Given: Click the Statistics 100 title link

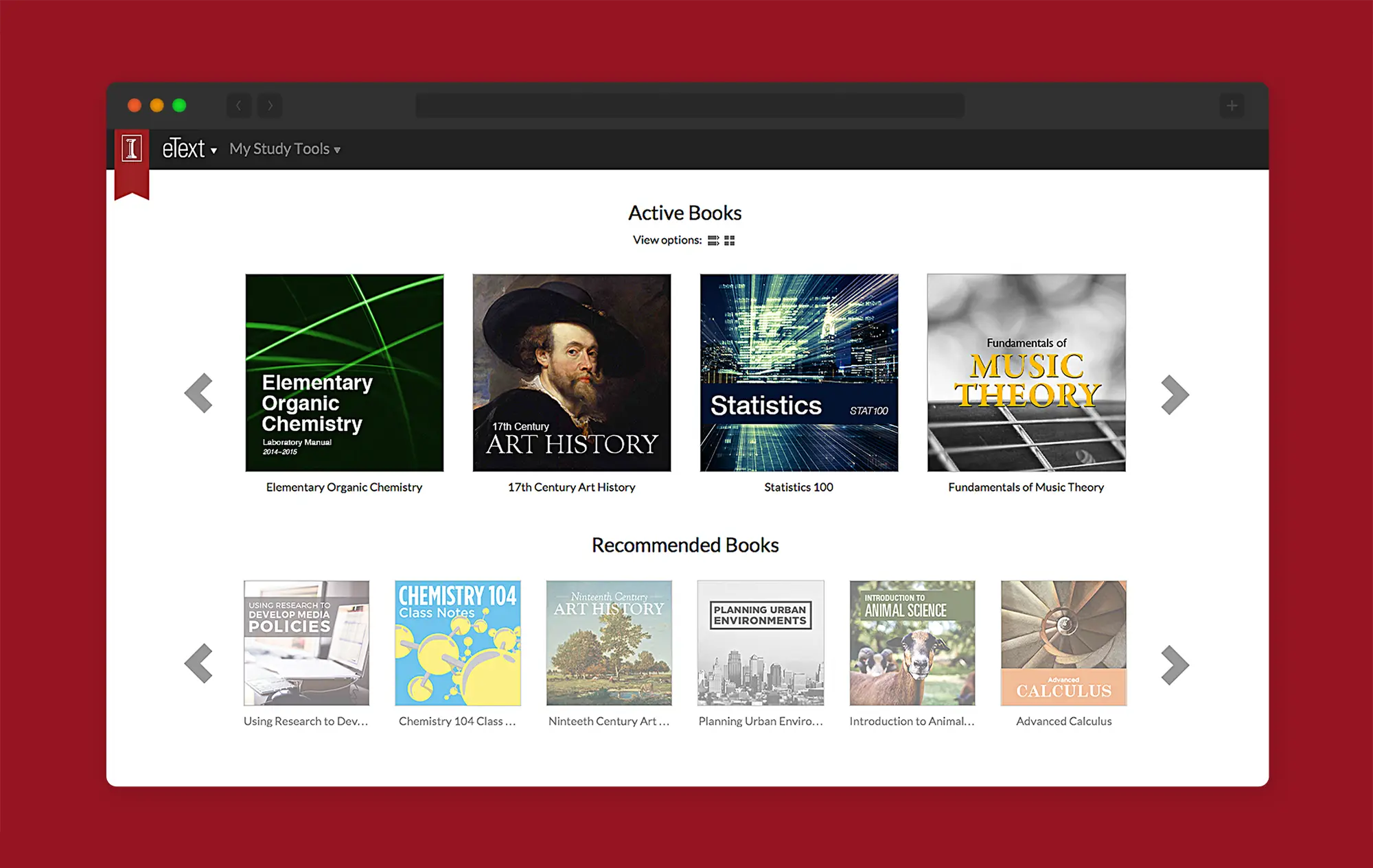Looking at the screenshot, I should pos(798,487).
